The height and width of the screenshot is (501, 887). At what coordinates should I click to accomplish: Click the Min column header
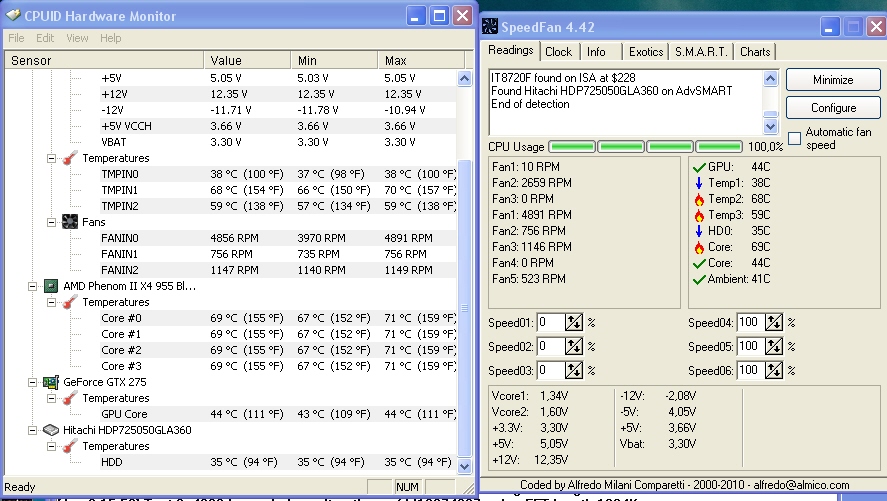point(334,60)
